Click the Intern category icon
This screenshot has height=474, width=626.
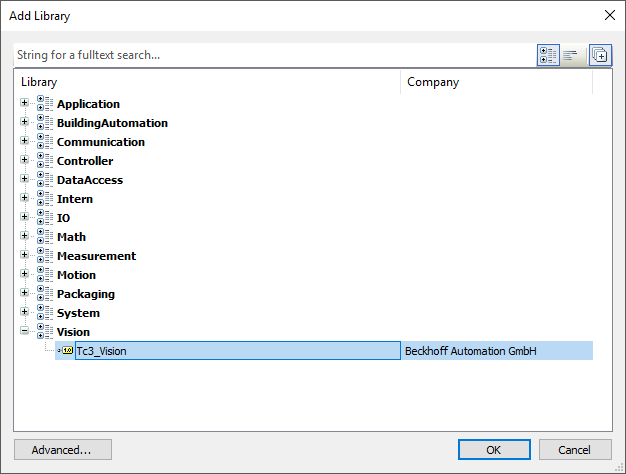[45, 198]
